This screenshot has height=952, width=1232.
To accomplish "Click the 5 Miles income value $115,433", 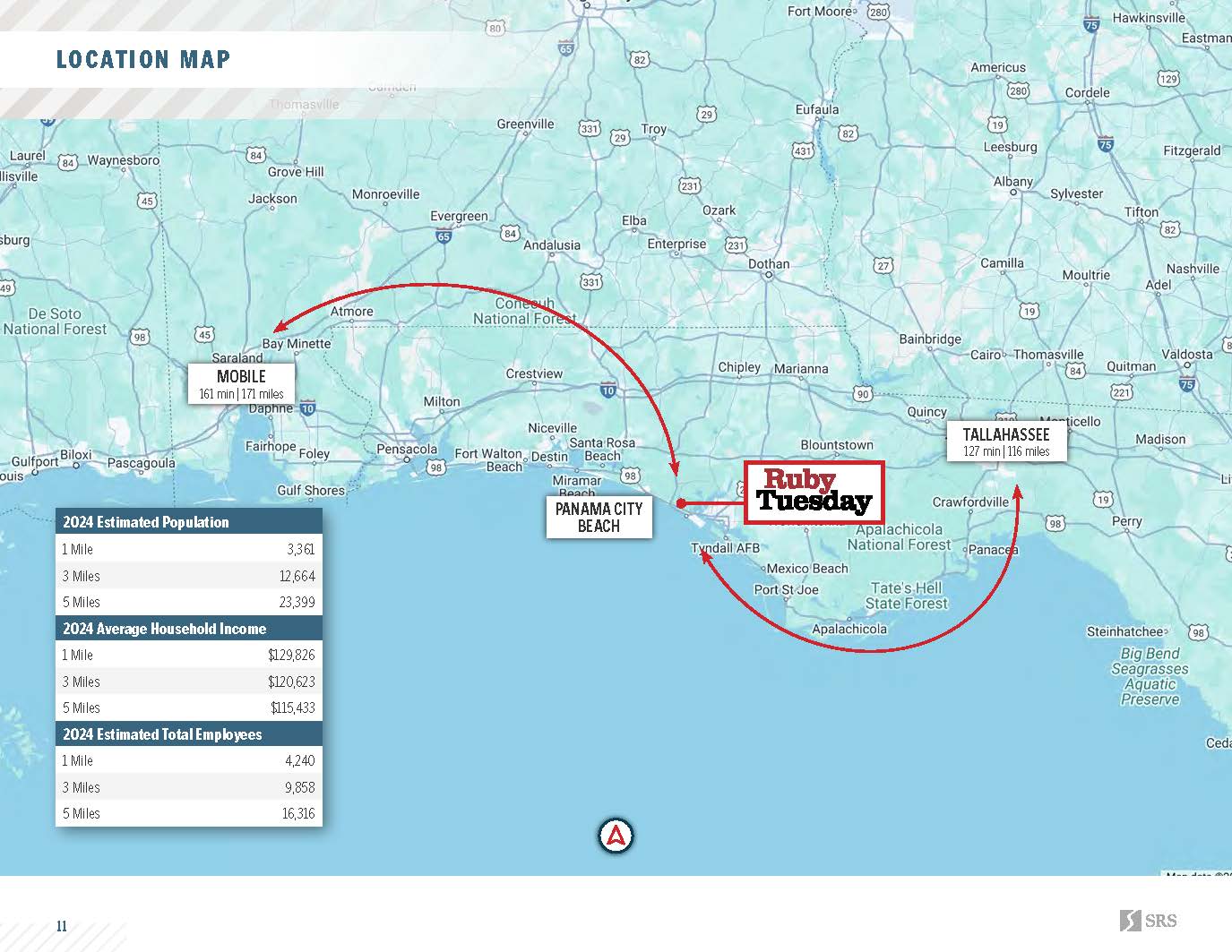I will tap(293, 708).
